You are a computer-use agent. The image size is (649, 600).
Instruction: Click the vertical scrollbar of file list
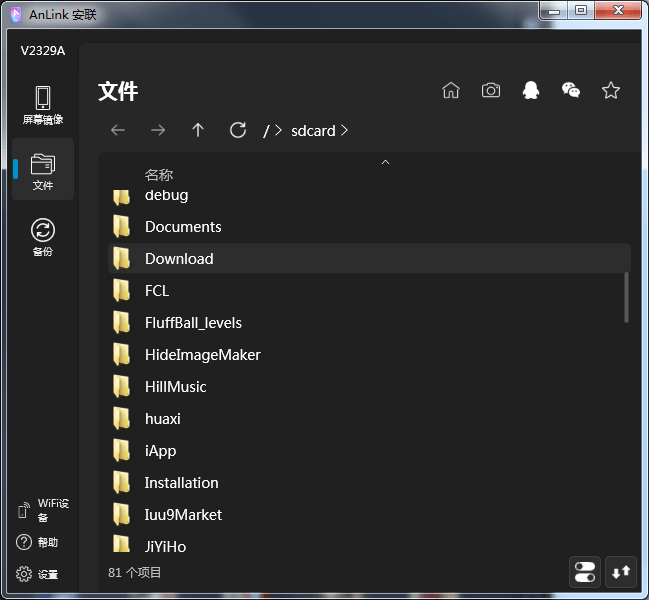627,297
